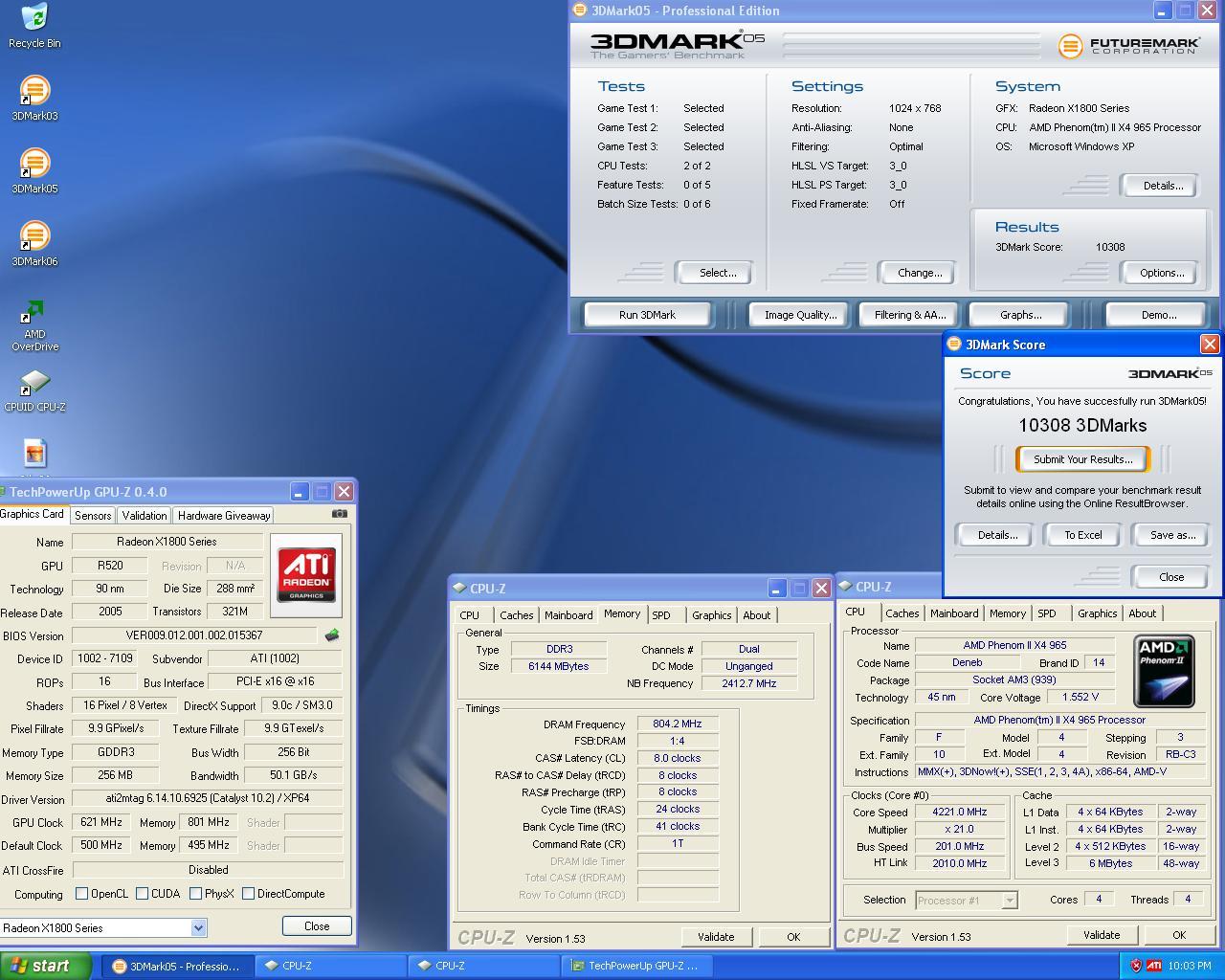Viewport: 1225px width, 980px height.
Task: Click the Image Quality... button
Action: 800,315
